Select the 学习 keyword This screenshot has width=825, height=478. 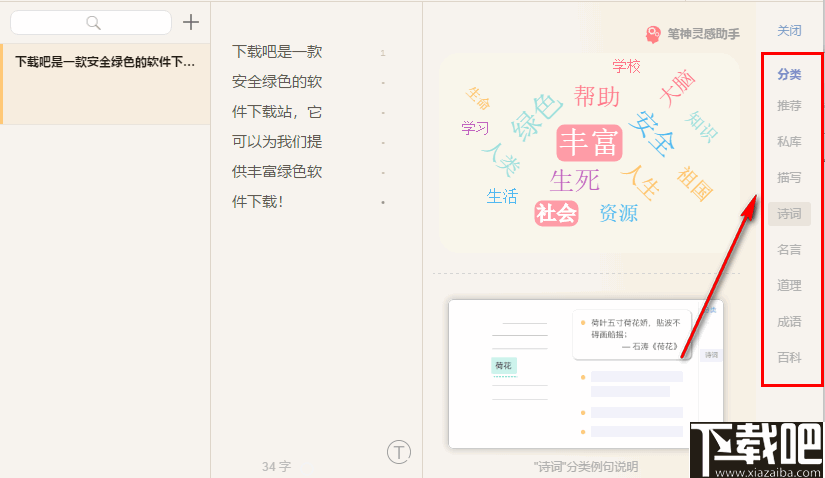[x=475, y=128]
